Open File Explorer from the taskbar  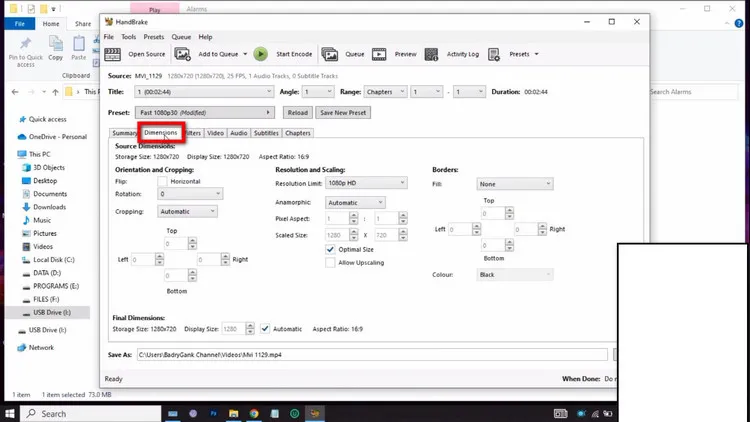coord(233,413)
